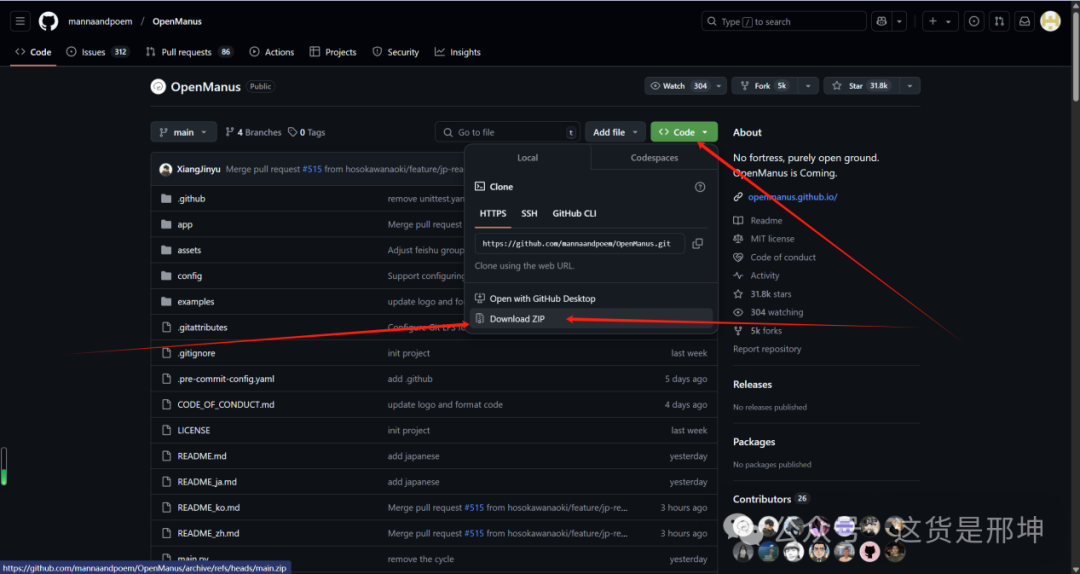Open the config folder
The height and width of the screenshot is (574, 1080).
pyautogui.click(x=189, y=276)
